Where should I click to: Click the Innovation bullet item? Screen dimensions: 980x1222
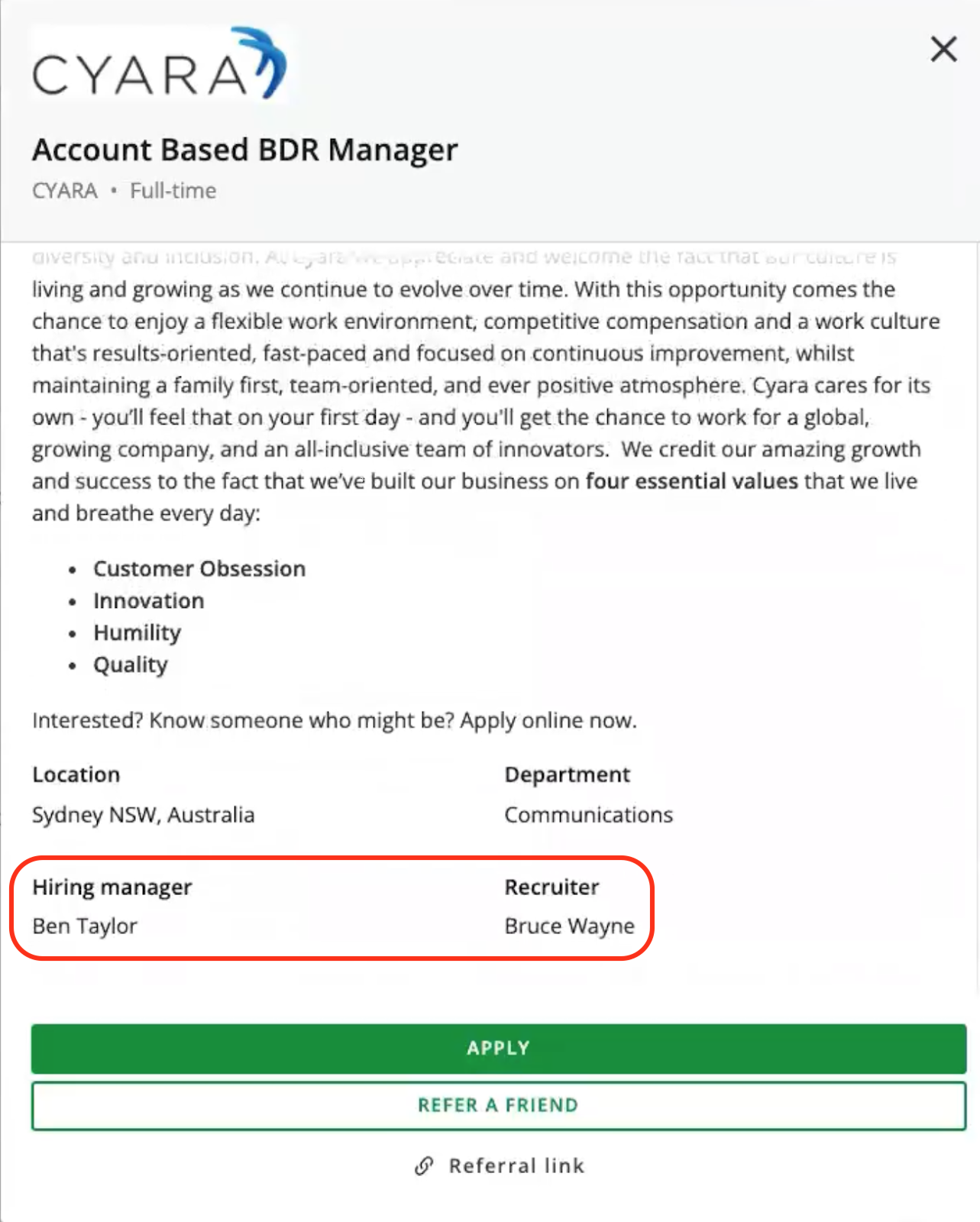(148, 601)
